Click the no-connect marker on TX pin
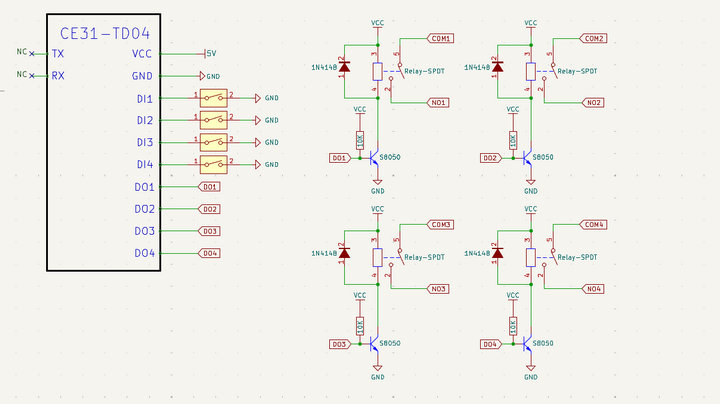 32,53
